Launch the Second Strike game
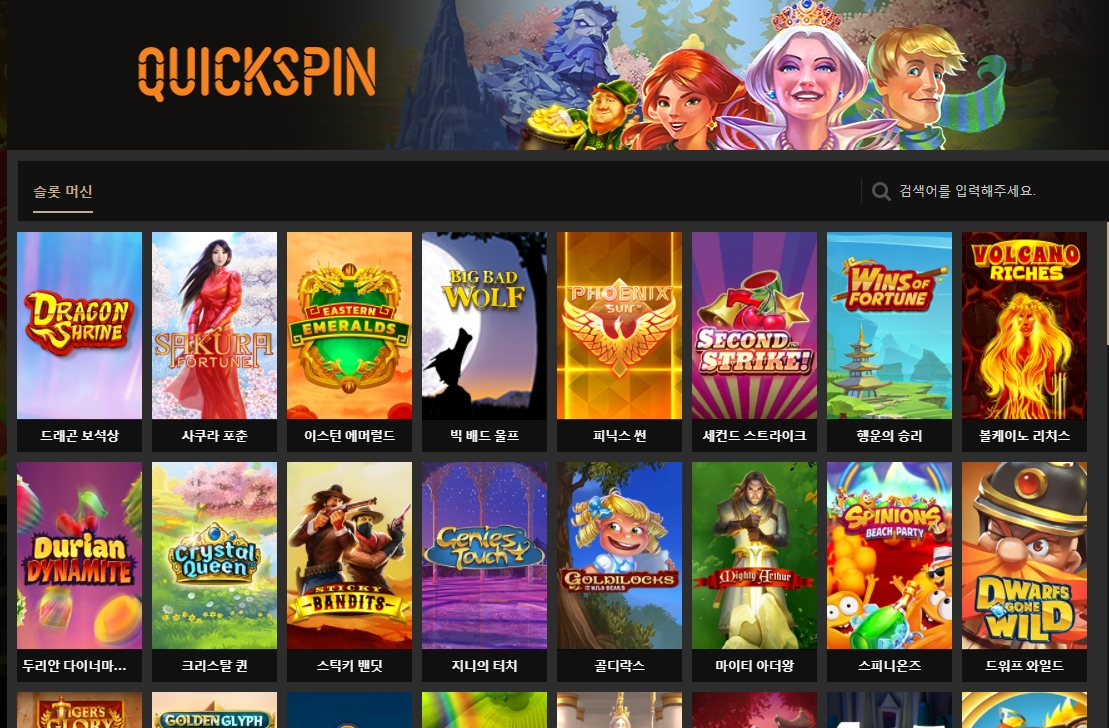This screenshot has width=1109, height=728. click(755, 325)
